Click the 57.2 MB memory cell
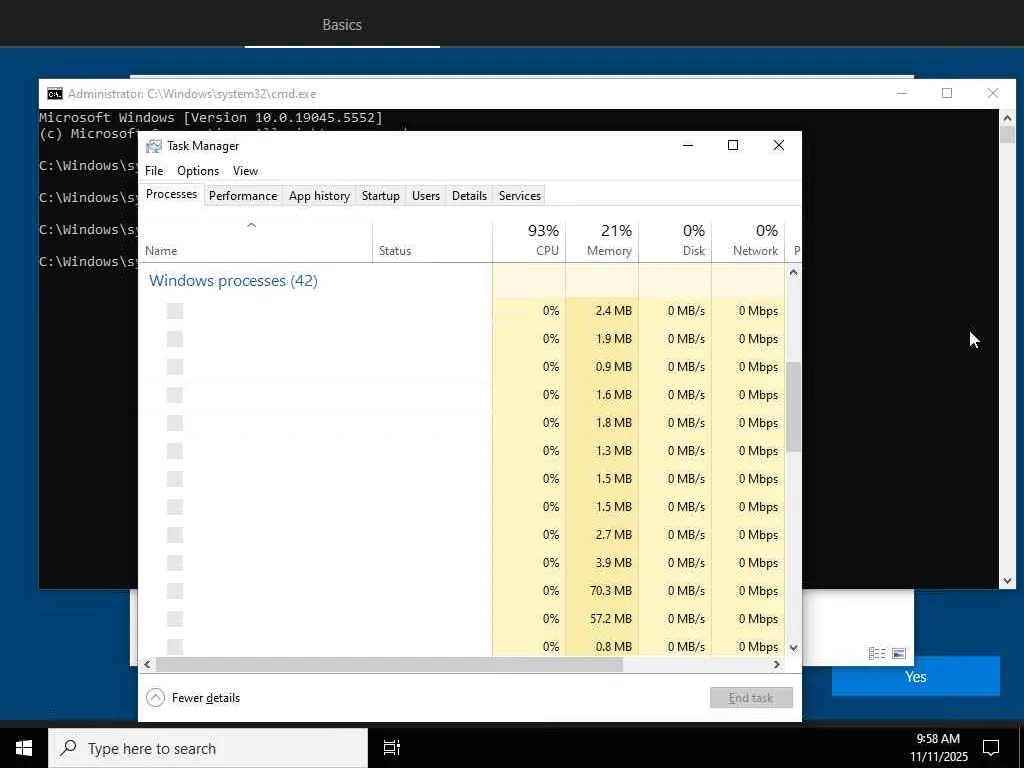The height and width of the screenshot is (768, 1024). (602, 618)
